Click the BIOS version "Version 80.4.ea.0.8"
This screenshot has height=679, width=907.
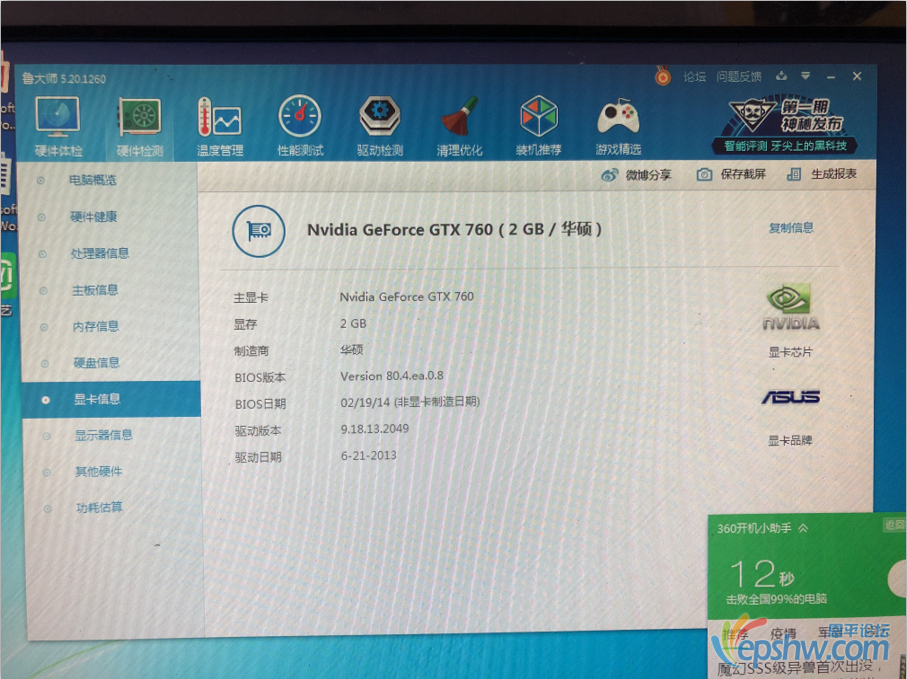(x=392, y=376)
